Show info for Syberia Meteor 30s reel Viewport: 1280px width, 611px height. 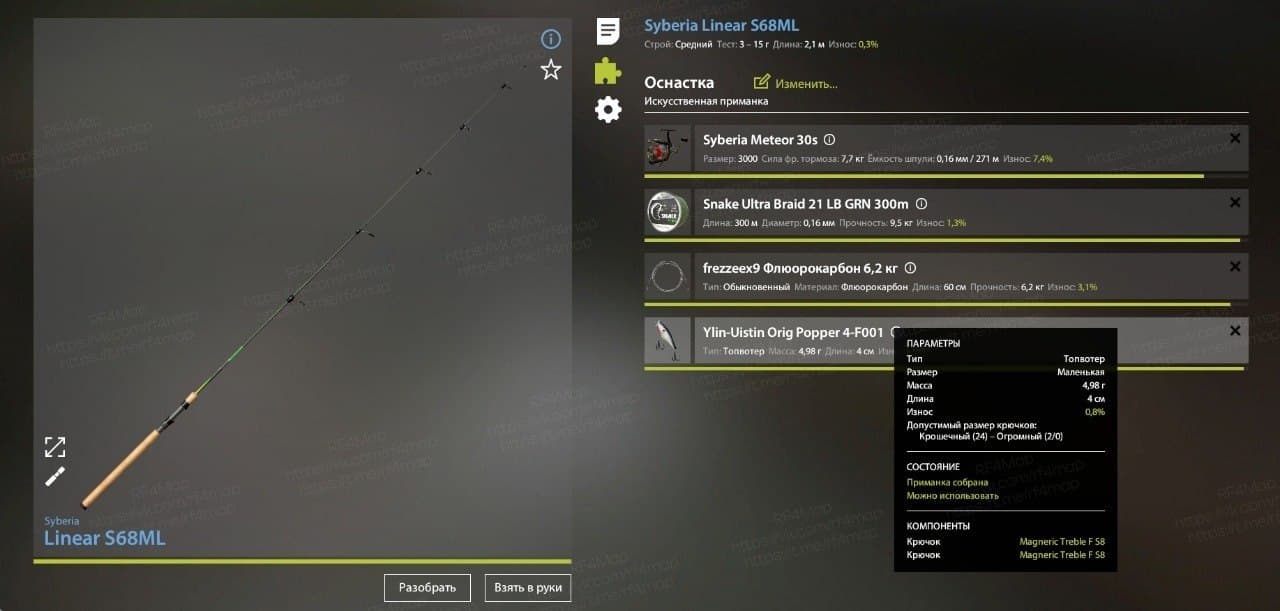coord(829,141)
